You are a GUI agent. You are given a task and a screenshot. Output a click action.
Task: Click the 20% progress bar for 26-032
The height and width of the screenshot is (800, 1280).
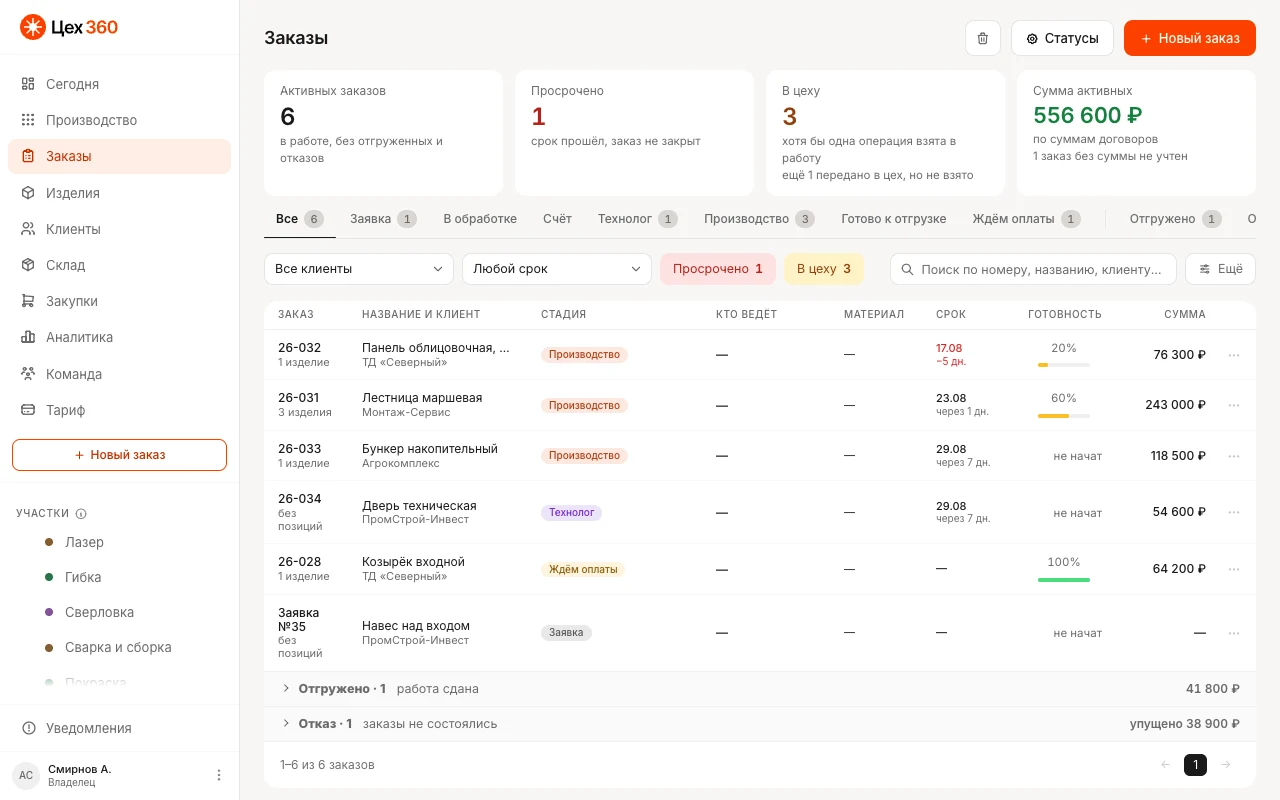[1064, 365]
